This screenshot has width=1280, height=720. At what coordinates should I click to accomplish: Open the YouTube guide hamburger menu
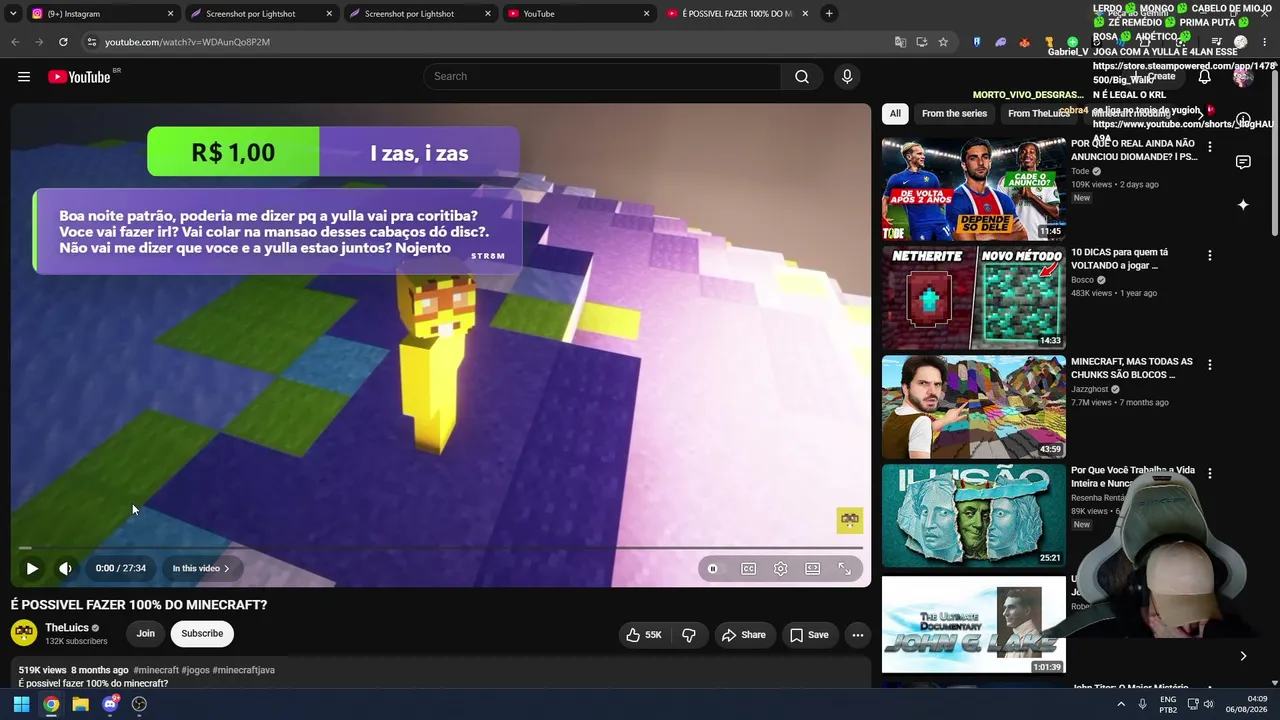pos(24,77)
